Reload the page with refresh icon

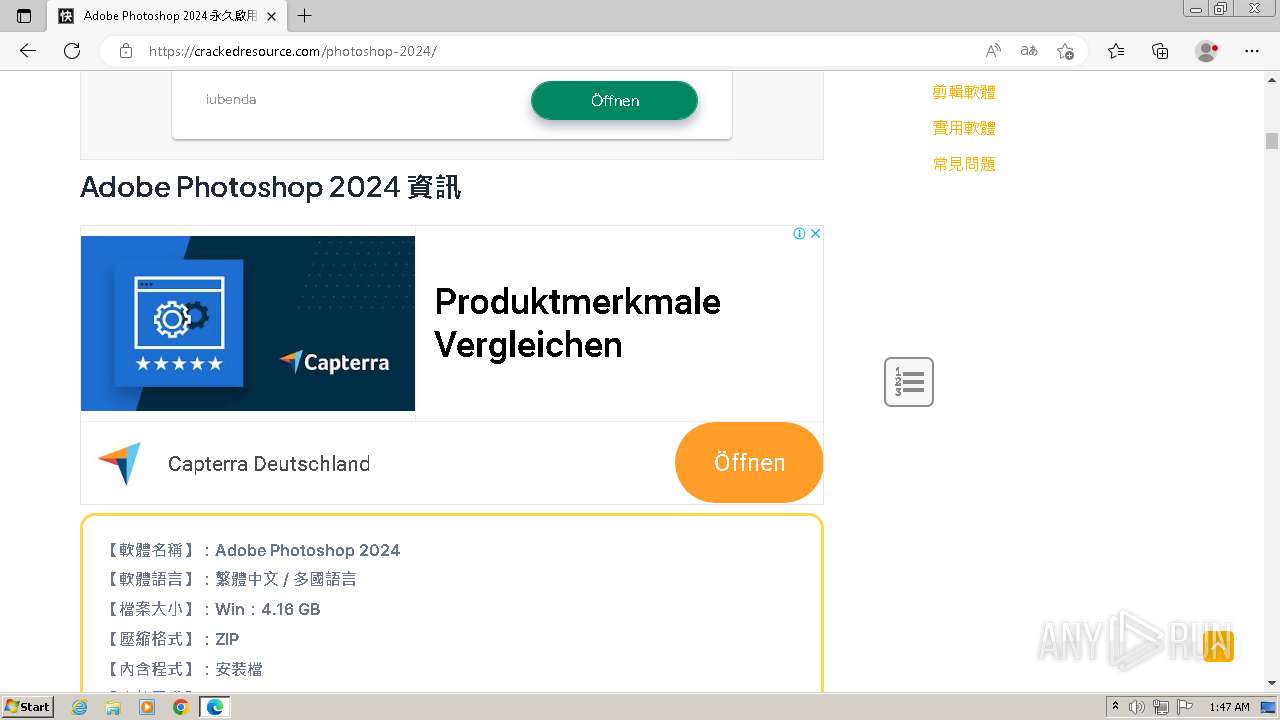click(72, 51)
